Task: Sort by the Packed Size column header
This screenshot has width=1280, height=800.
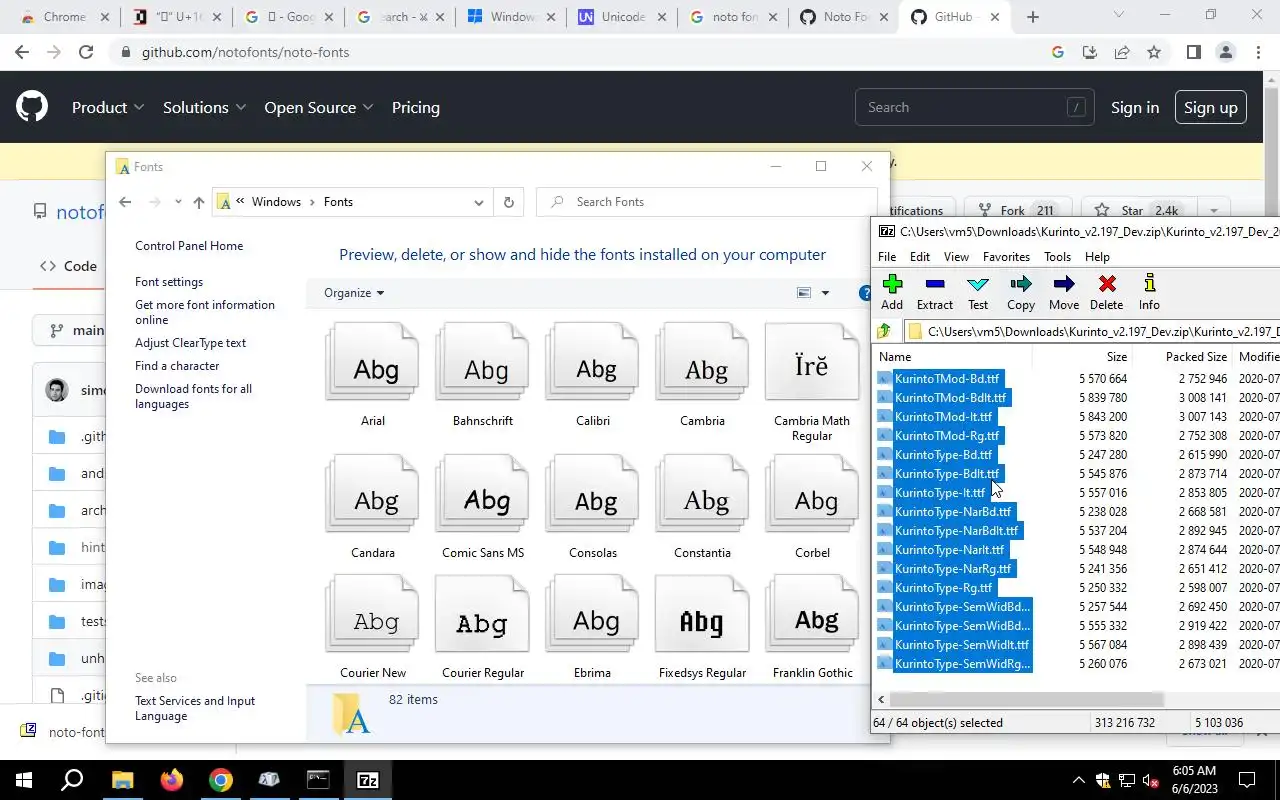Action: point(1196,357)
